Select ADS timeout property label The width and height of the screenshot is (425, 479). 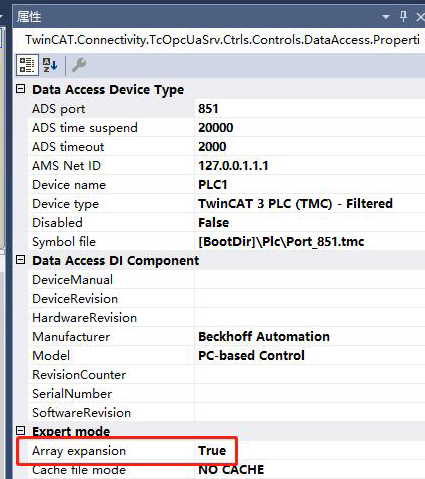pos(68,147)
